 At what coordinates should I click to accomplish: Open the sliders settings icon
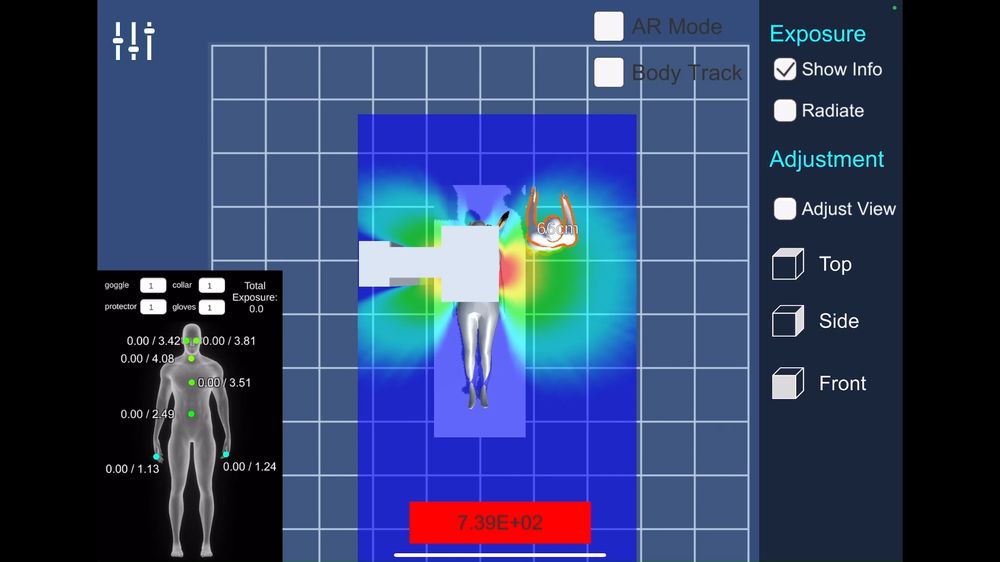pos(134,41)
